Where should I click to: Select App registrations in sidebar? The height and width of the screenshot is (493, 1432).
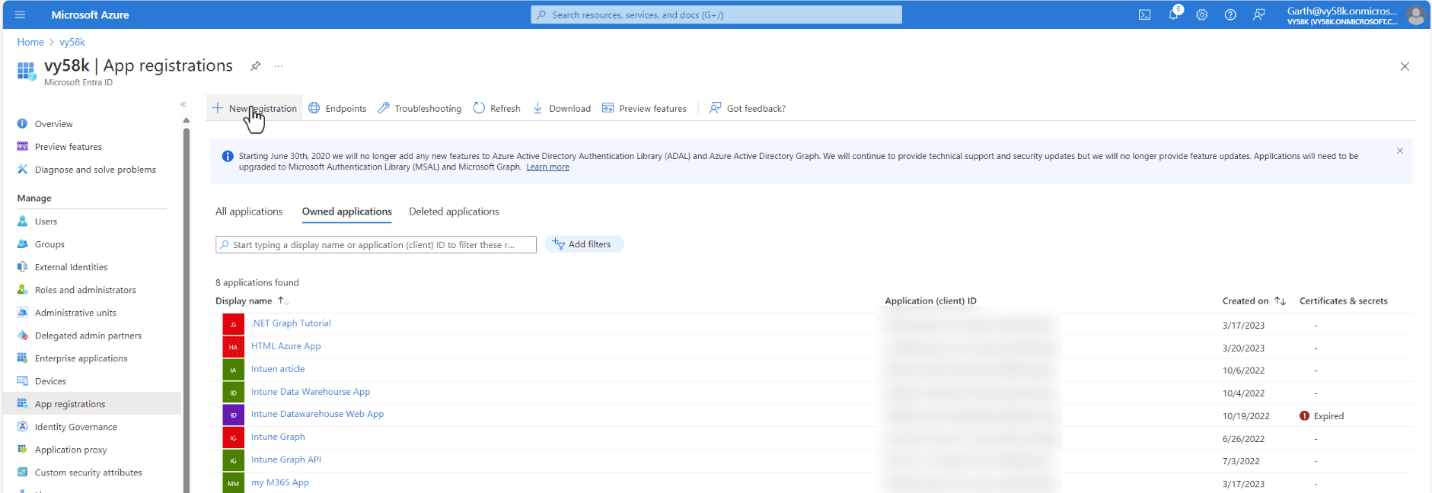70,405
